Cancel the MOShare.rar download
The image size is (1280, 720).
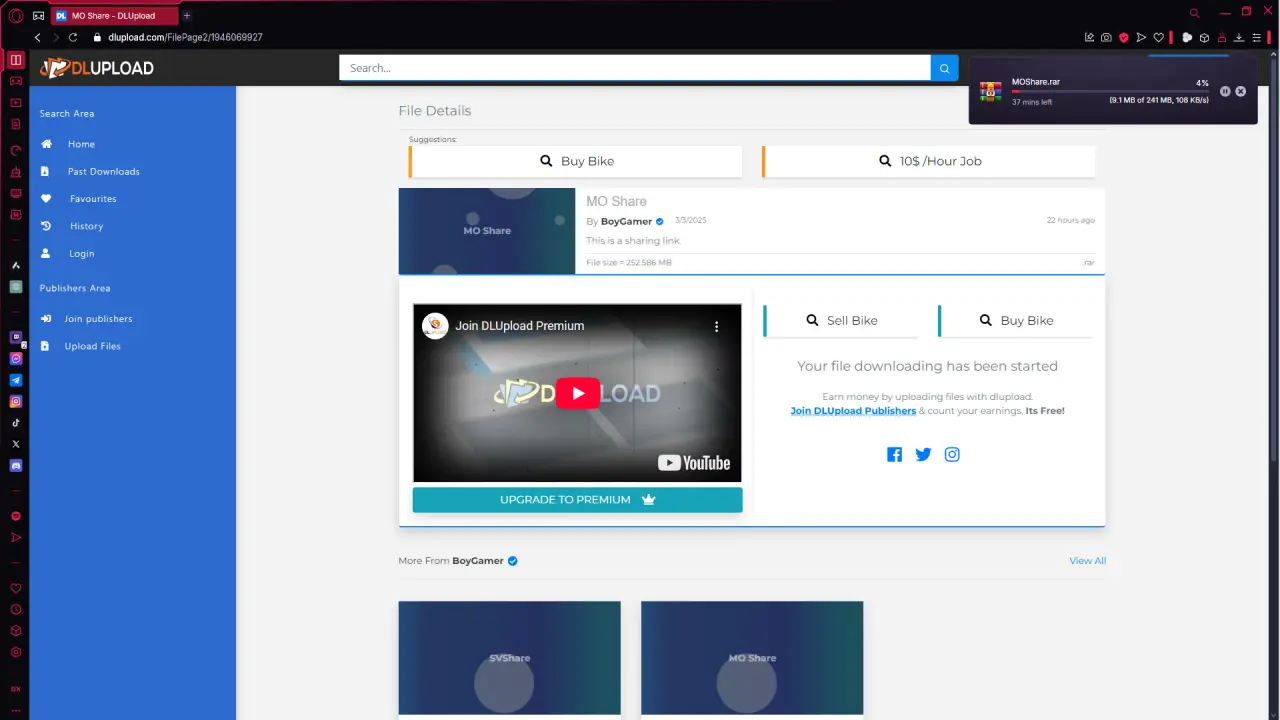coord(1241,91)
